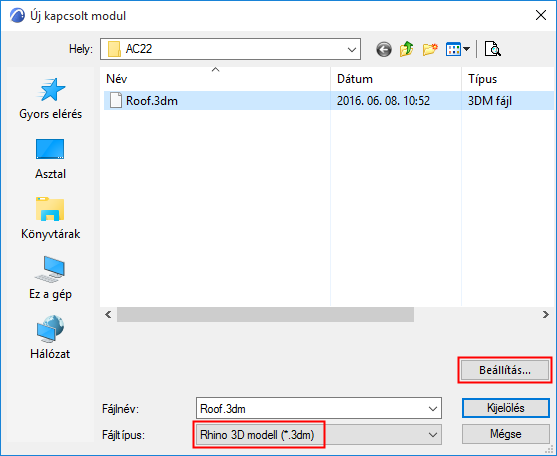Viewport: 557px width, 456px height.
Task: Click the ARCHICAD icon in title bar
Action: [x=17, y=16]
